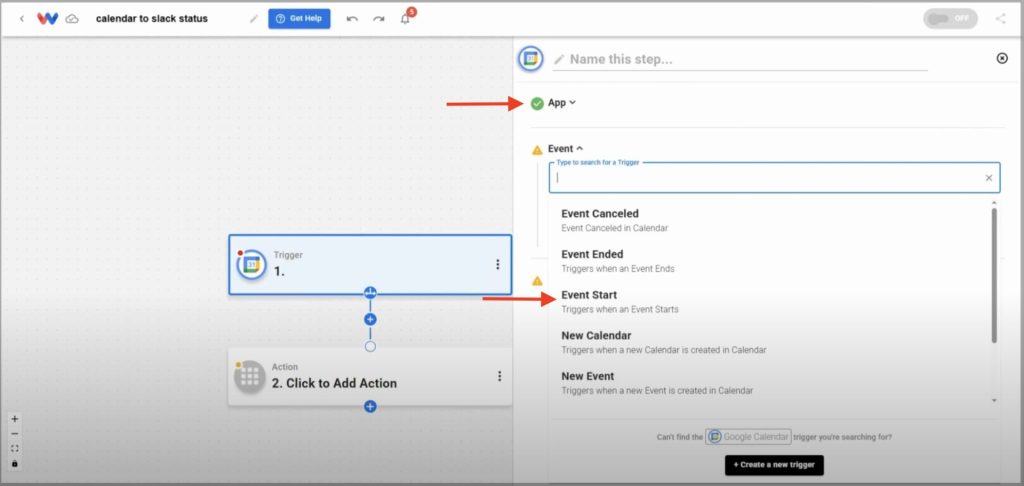
Task: Open Trigger node three-dot menu
Action: click(498, 265)
